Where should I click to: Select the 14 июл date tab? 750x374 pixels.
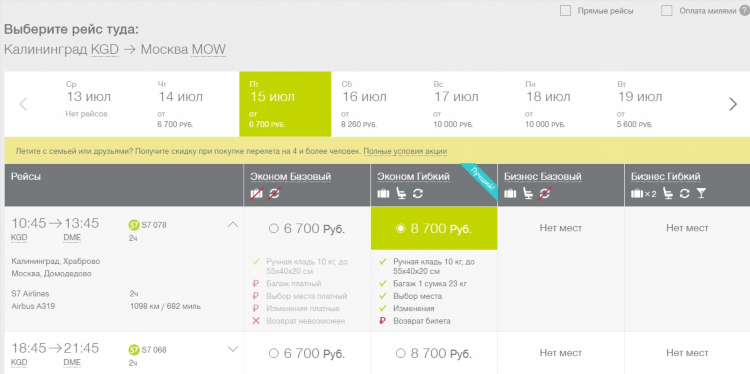[x=193, y=104]
